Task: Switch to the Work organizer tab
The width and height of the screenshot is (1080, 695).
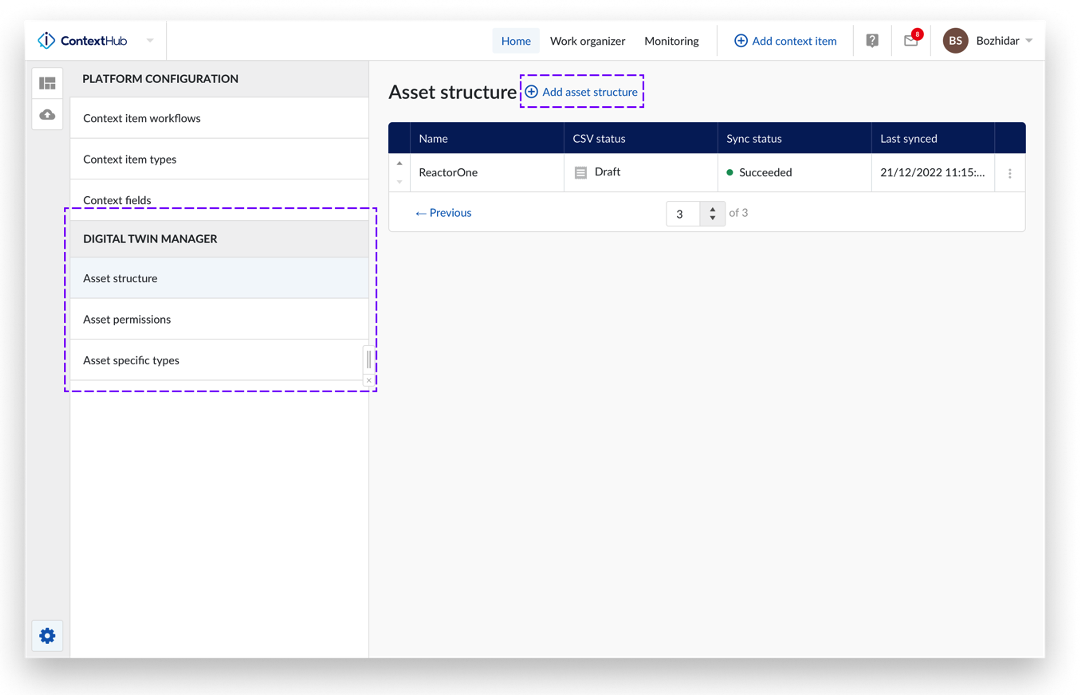Action: 587,41
